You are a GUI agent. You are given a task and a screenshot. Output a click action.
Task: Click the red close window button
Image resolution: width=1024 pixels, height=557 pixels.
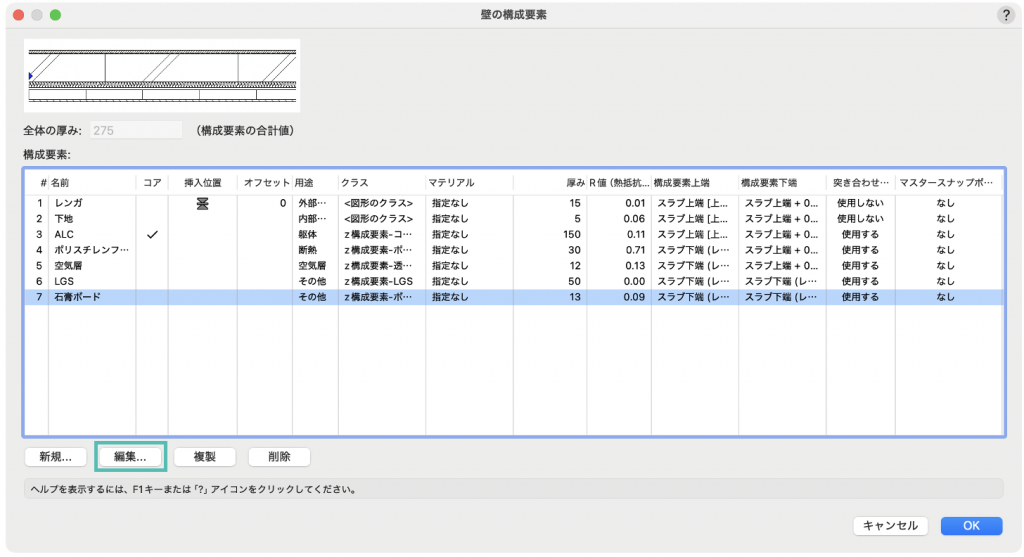[18, 15]
